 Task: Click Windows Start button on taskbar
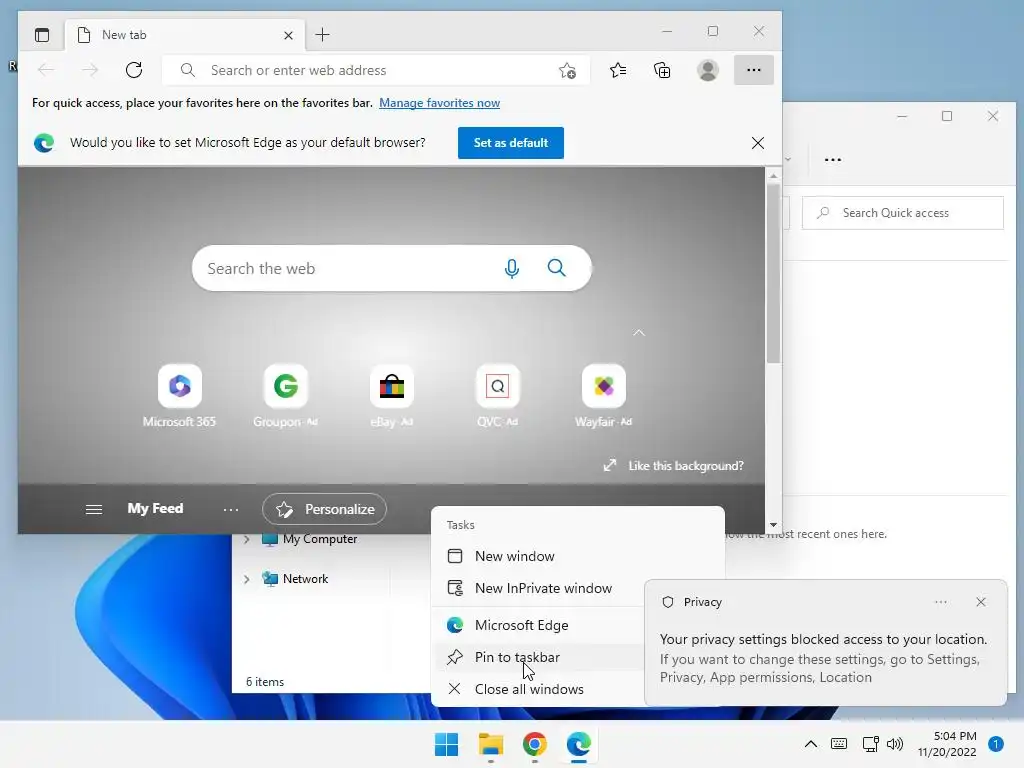(447, 744)
